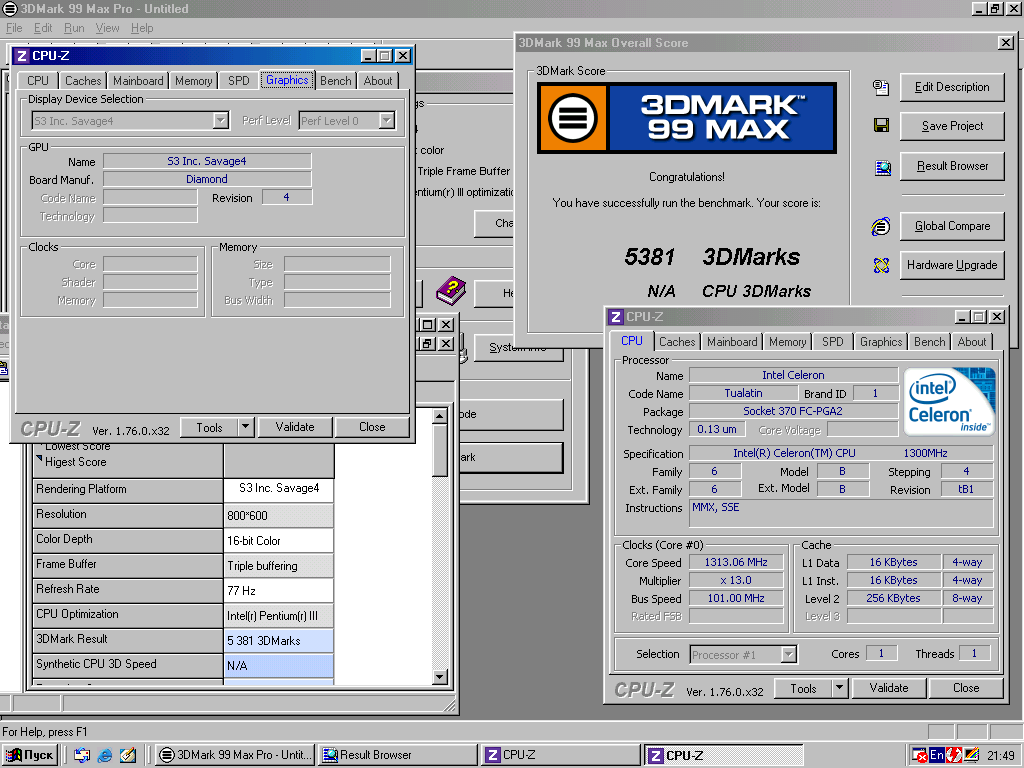
Task: Click the Global Compare button
Action: pos(952,226)
